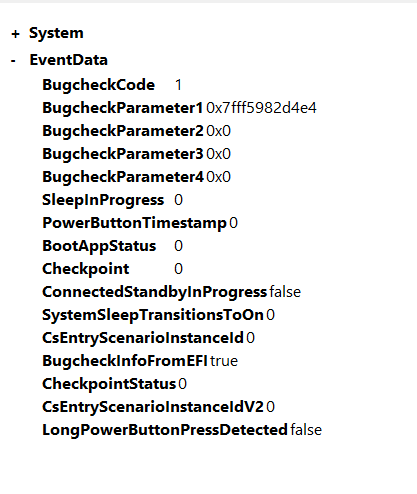Click the CsEntryScenarioInstanceIdV2 label
The height and width of the screenshot is (494, 417).
click(x=153, y=407)
